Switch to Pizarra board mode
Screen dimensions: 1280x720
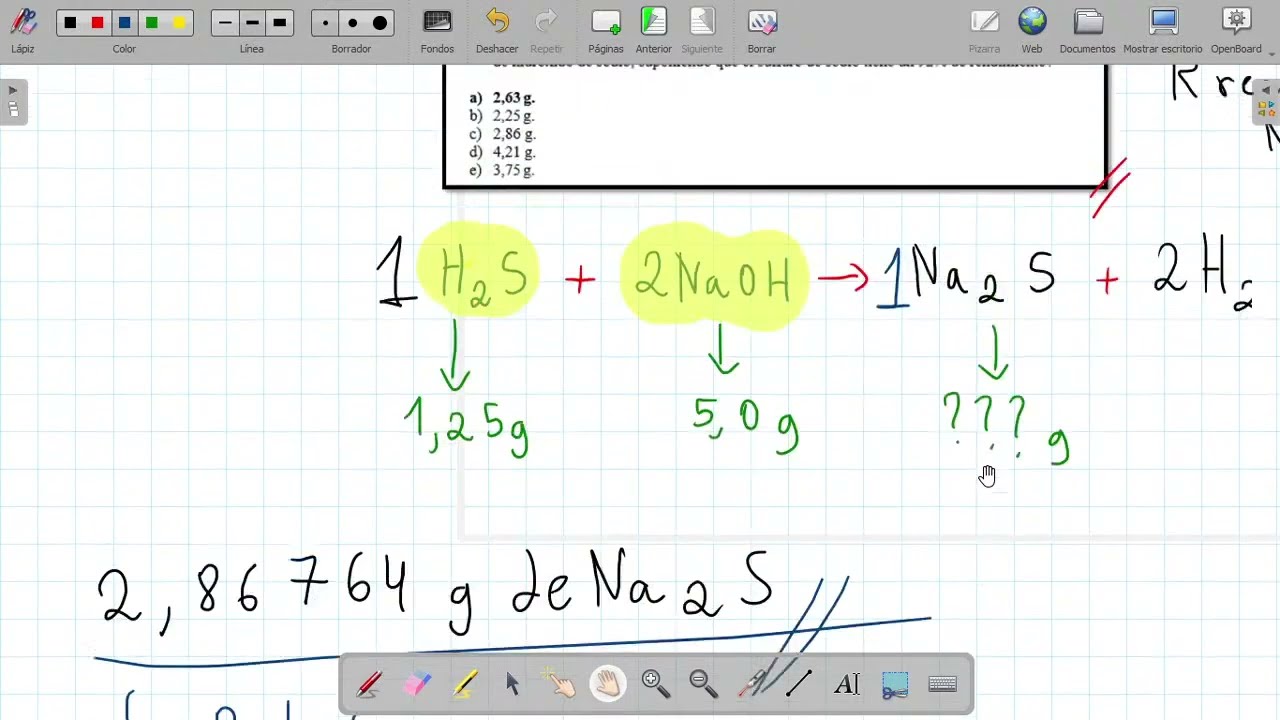984,30
